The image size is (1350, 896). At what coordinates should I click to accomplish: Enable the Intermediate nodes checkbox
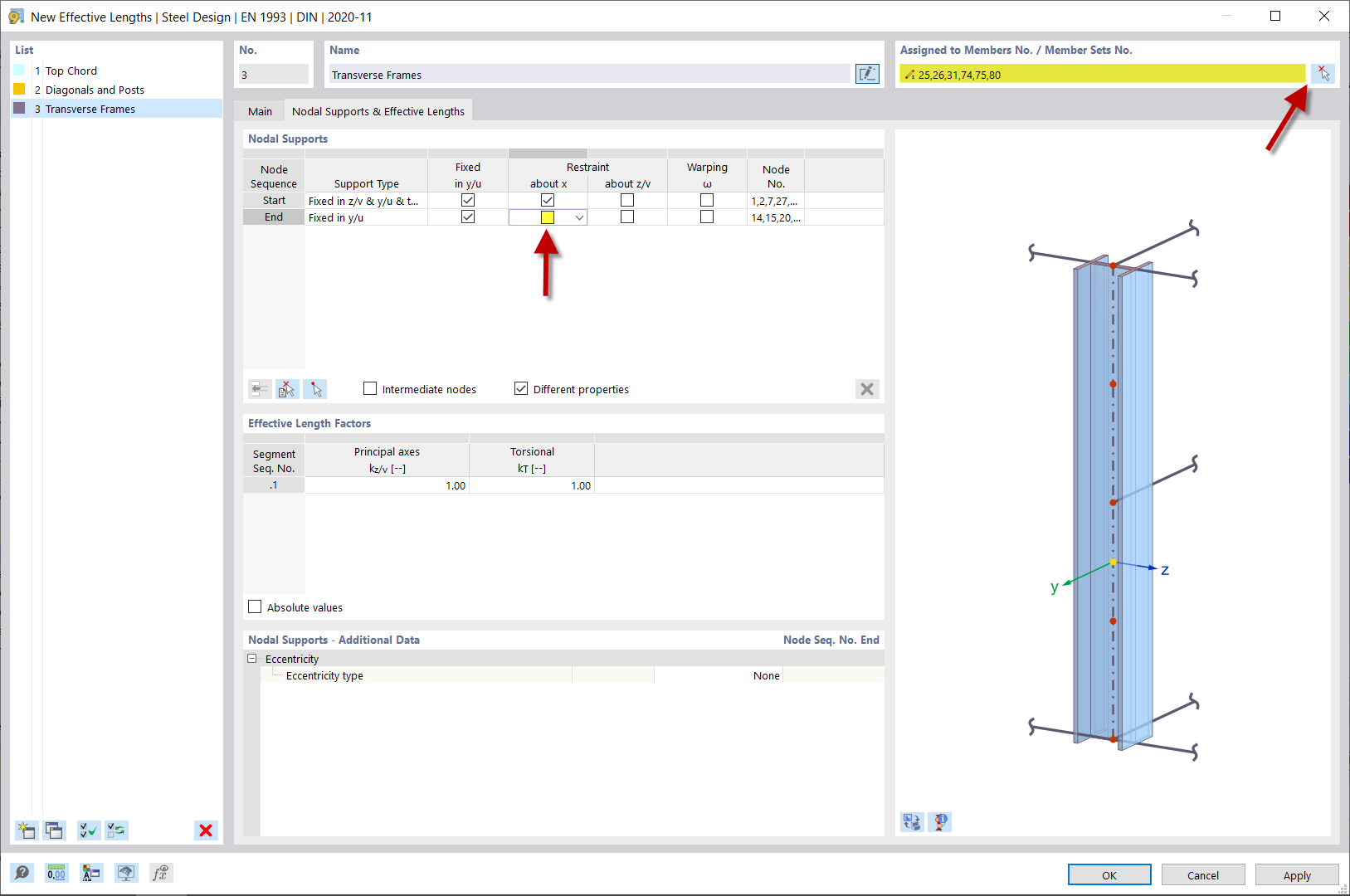coord(369,388)
